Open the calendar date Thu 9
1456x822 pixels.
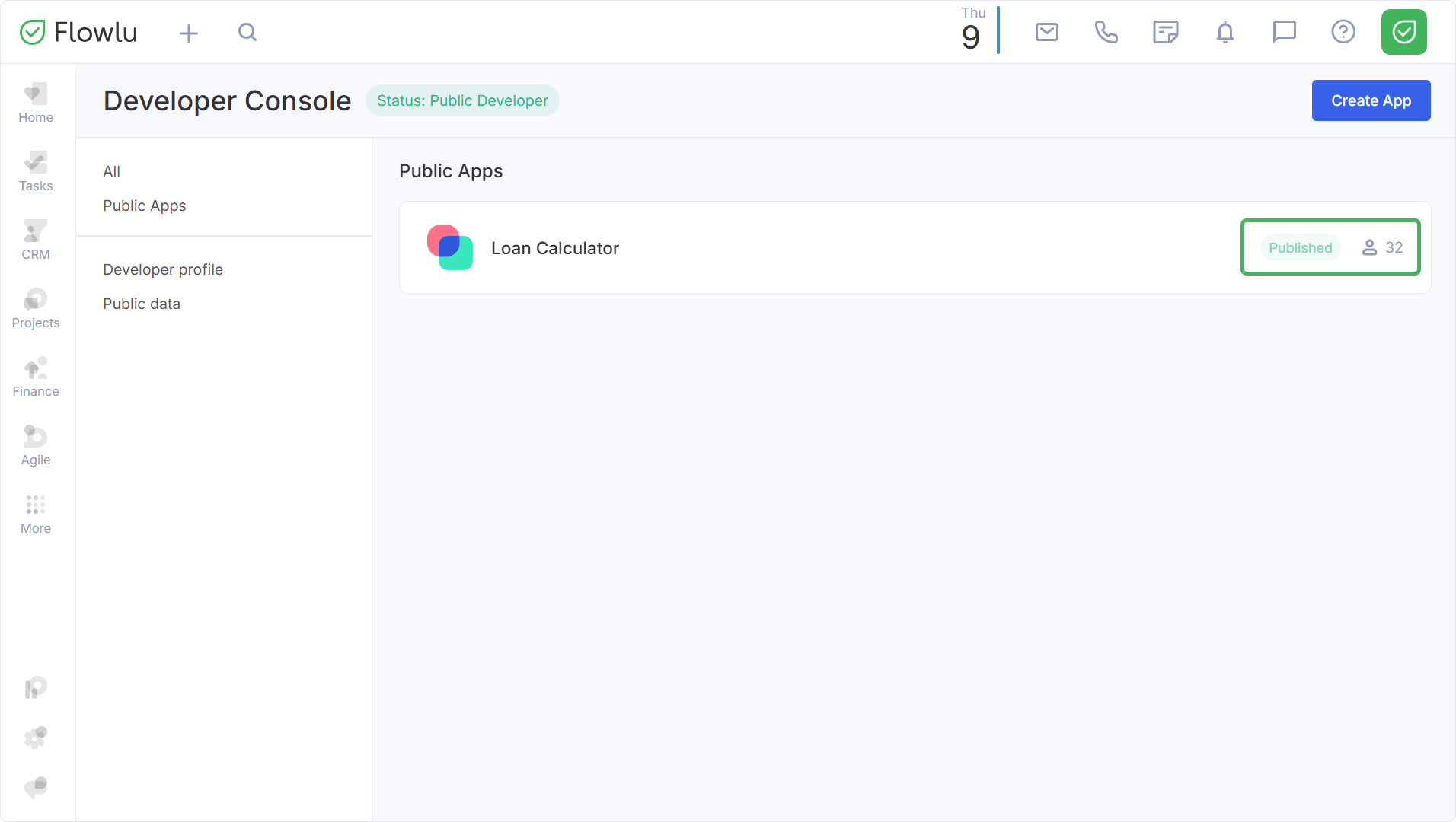point(974,30)
